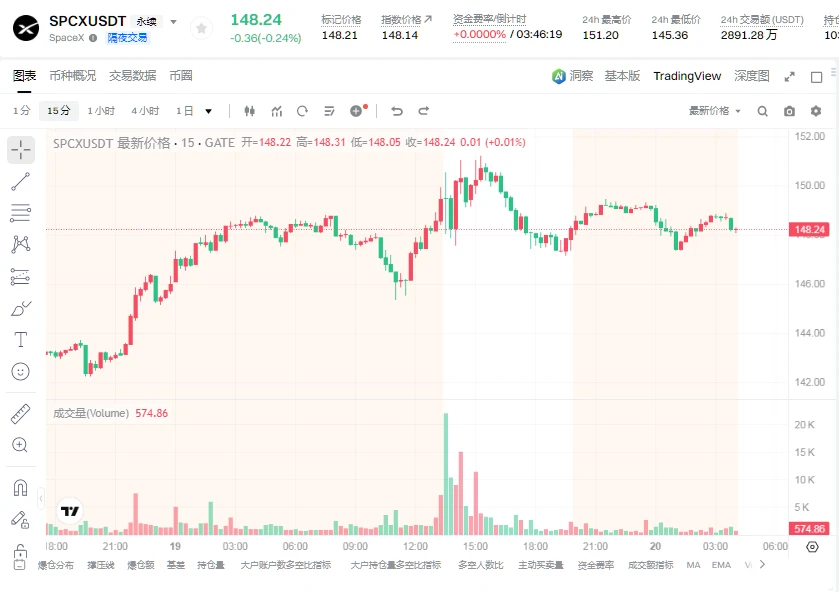Viewport: 839px width, 592px height.
Task: Open the more time intervals dropdown arrow
Action: tap(209, 111)
